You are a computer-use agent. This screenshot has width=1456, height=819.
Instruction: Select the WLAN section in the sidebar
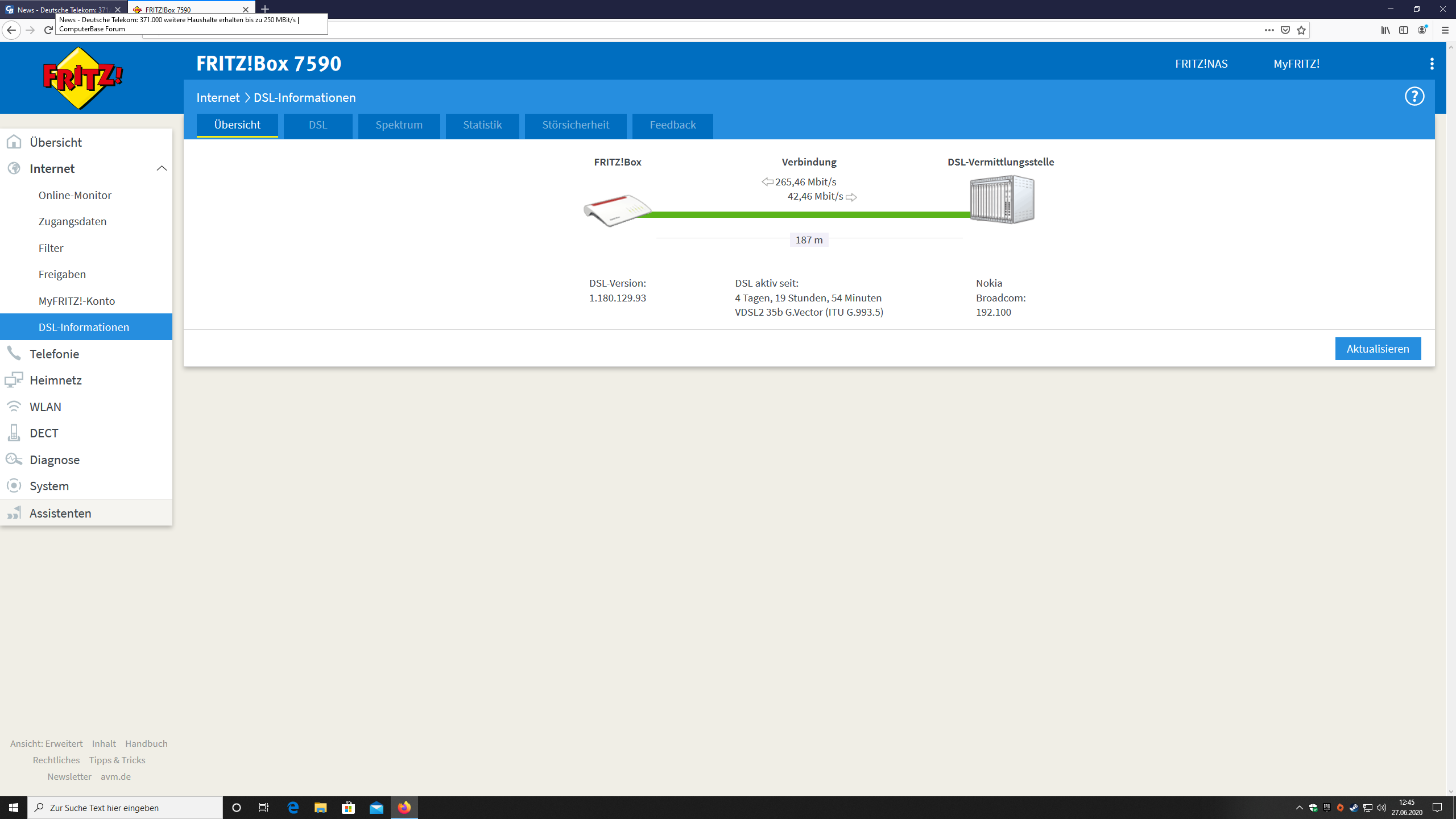[45, 407]
